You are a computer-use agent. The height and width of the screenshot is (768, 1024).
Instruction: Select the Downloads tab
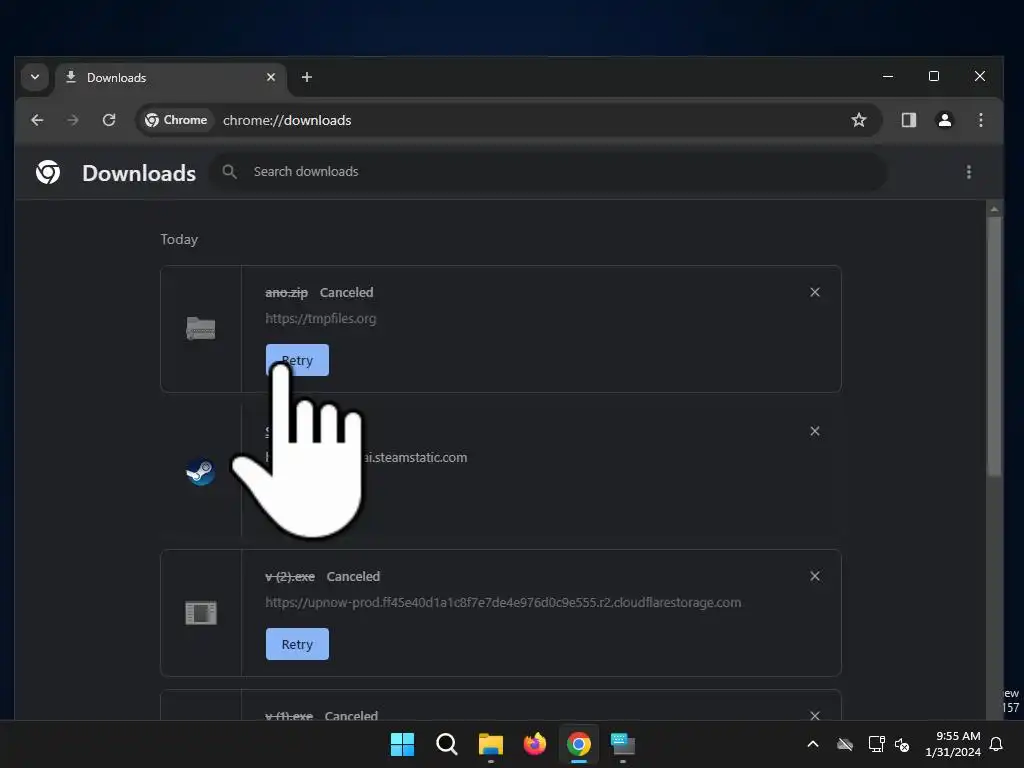point(170,78)
